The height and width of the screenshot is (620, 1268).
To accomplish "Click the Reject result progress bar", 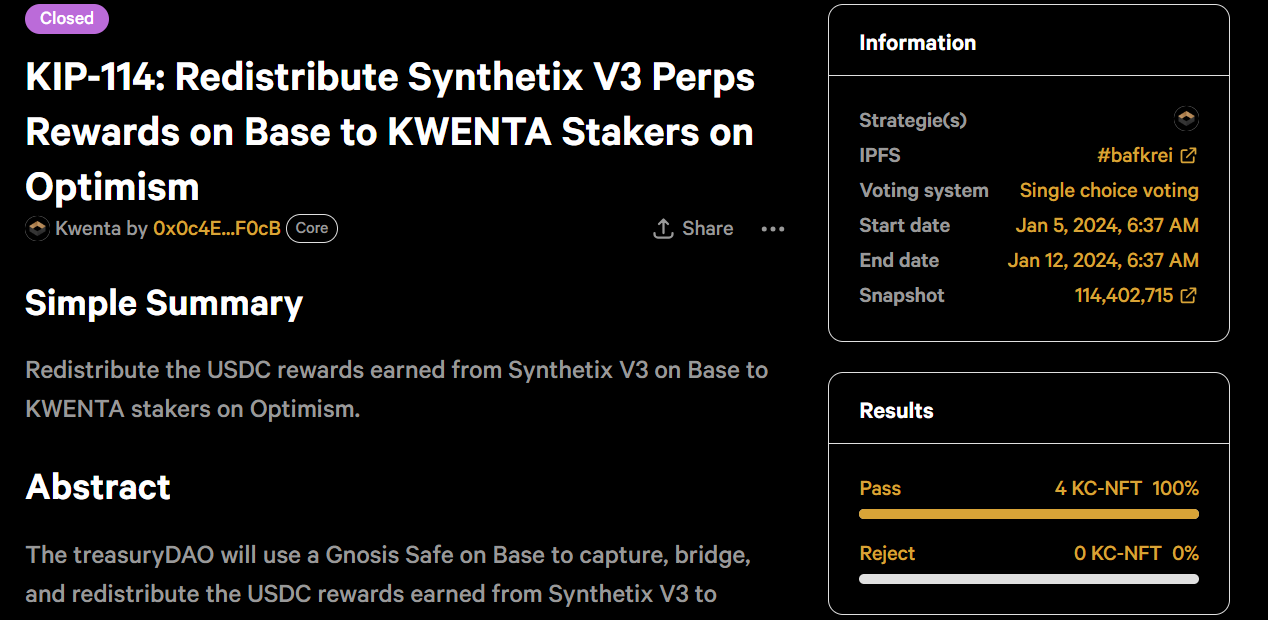I will [x=1028, y=579].
